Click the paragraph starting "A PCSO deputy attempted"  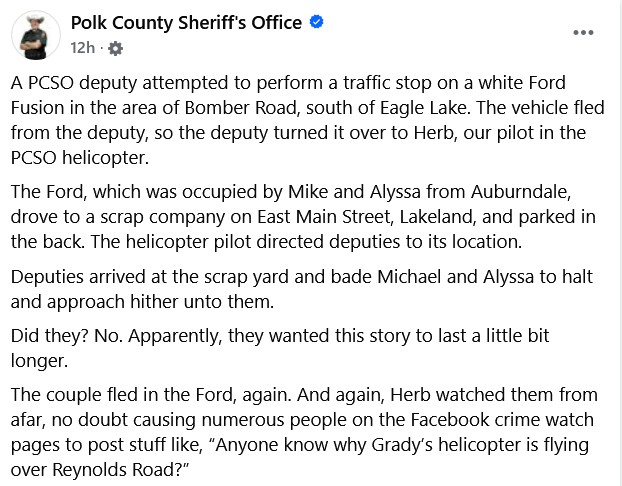[307, 120]
